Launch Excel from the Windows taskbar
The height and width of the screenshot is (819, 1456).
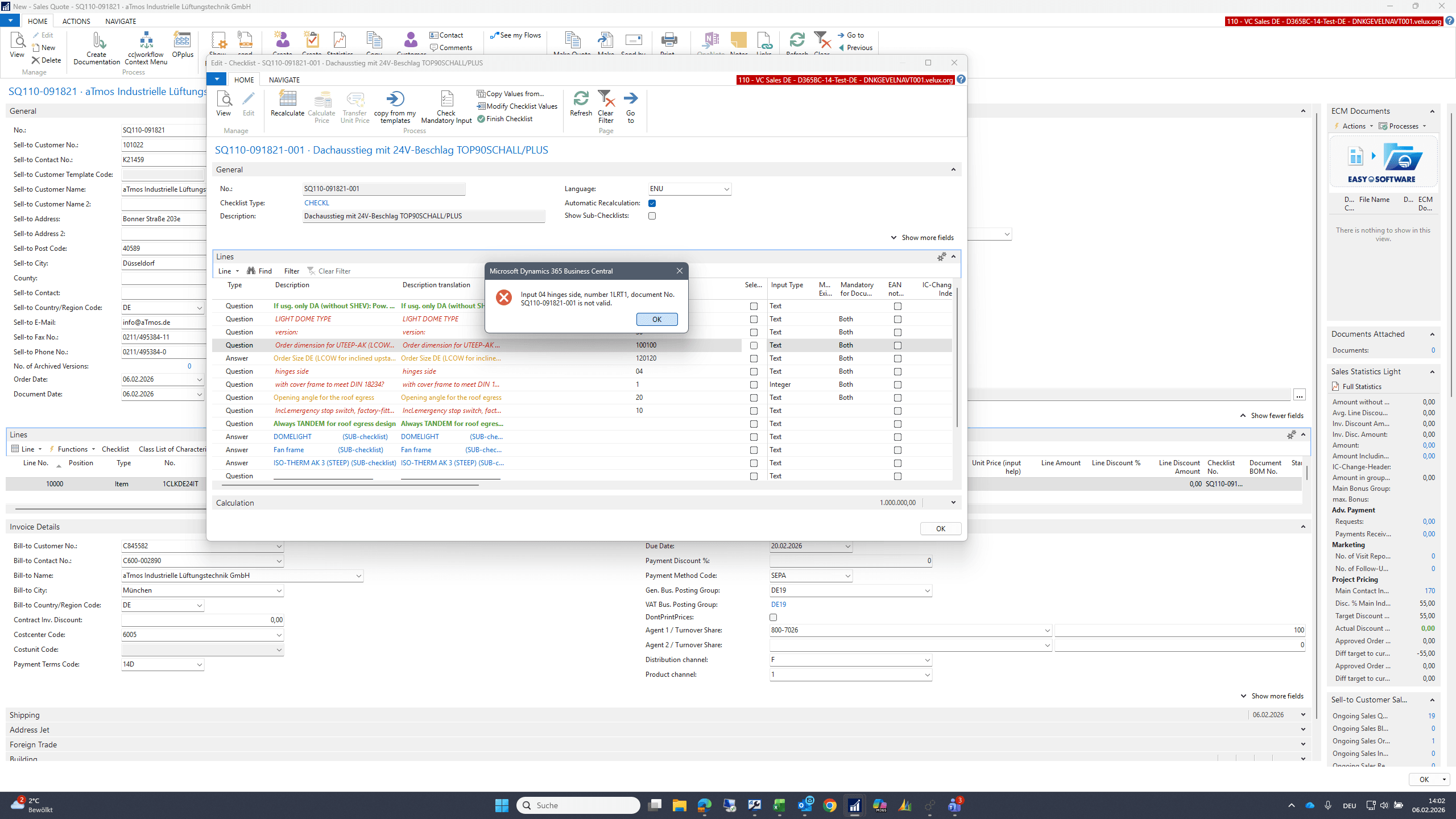779,805
